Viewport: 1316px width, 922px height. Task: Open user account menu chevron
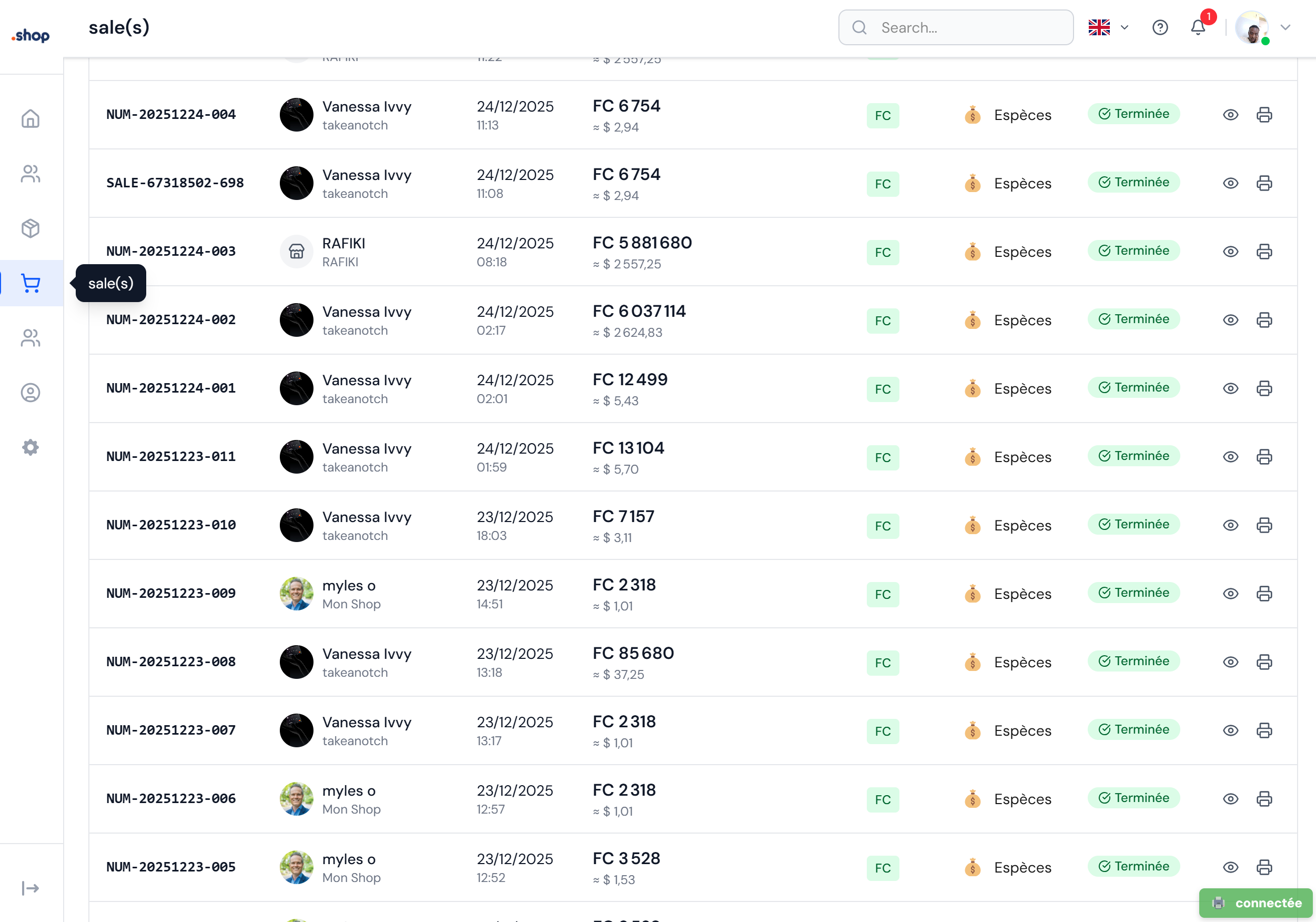(1285, 27)
